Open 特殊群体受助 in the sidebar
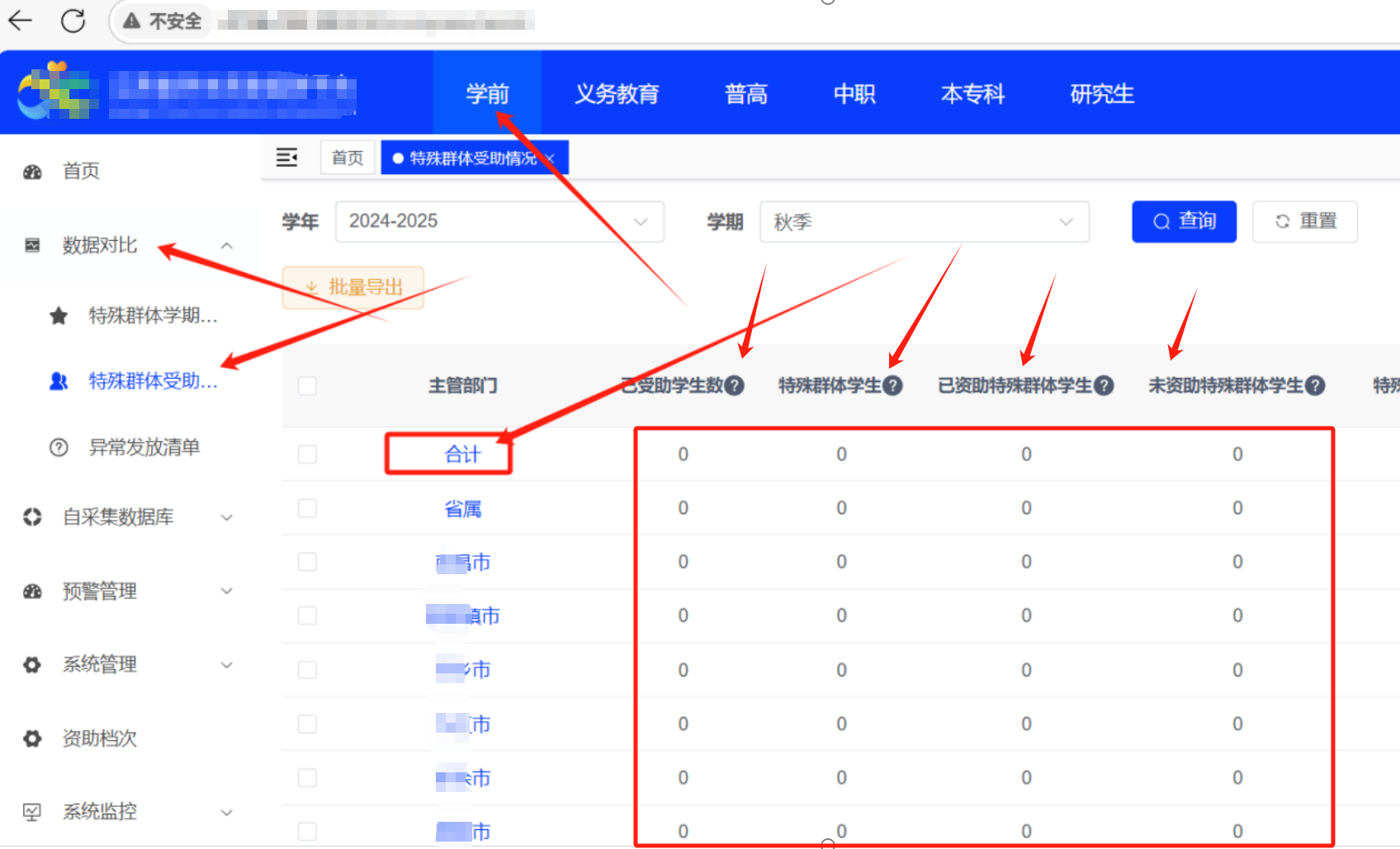The image size is (1400, 849). coord(154,381)
